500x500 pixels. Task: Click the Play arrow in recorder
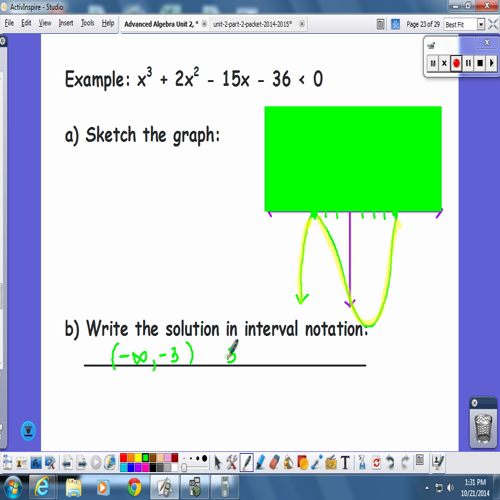(491, 63)
